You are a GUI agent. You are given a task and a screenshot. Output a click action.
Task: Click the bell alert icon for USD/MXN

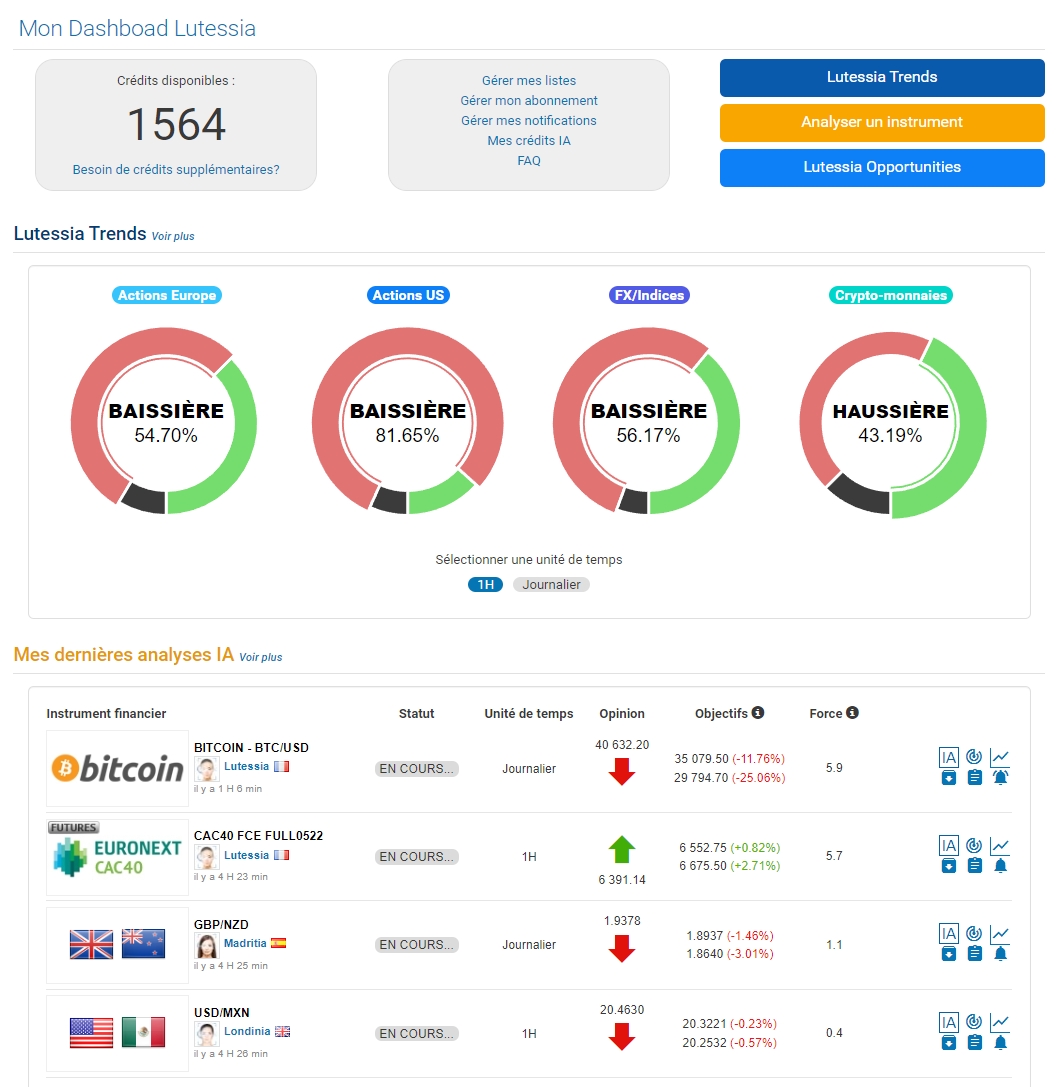click(1000, 1043)
